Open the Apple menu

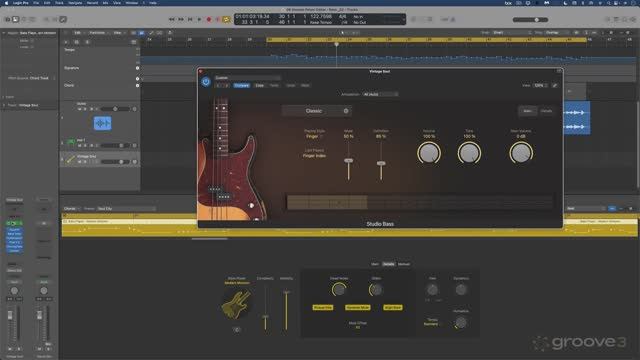pyautogui.click(x=6, y=3)
